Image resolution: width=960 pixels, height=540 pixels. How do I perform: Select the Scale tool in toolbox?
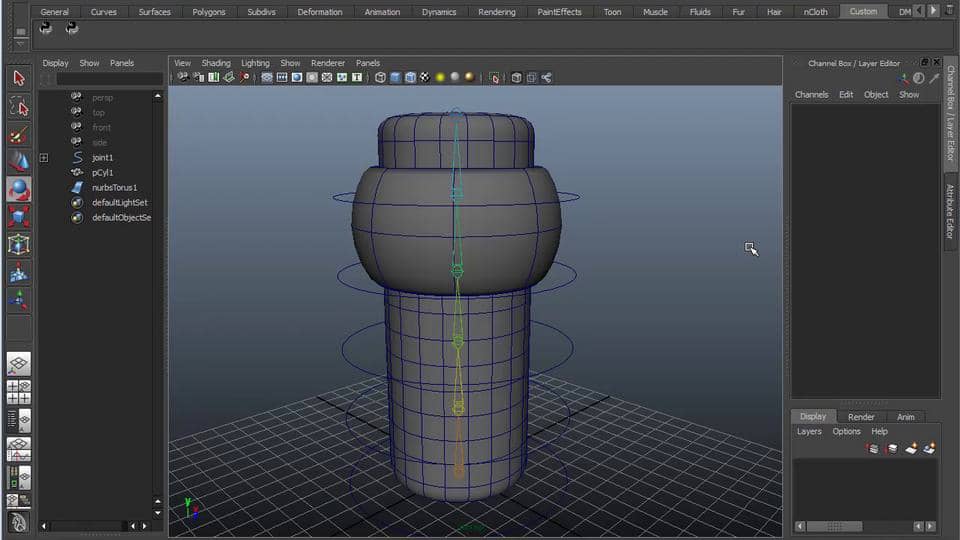click(19, 217)
